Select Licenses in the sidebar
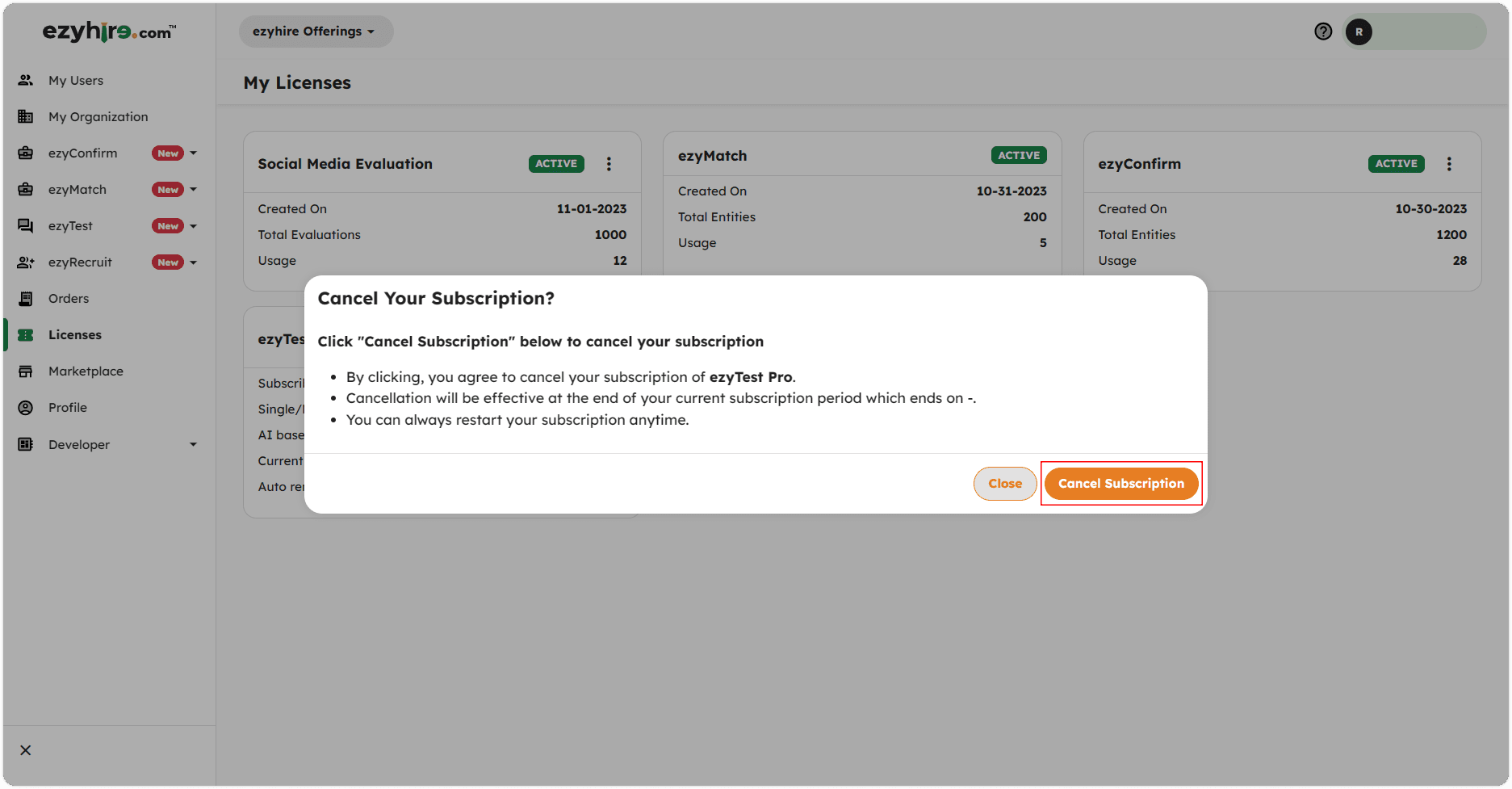 tap(75, 335)
